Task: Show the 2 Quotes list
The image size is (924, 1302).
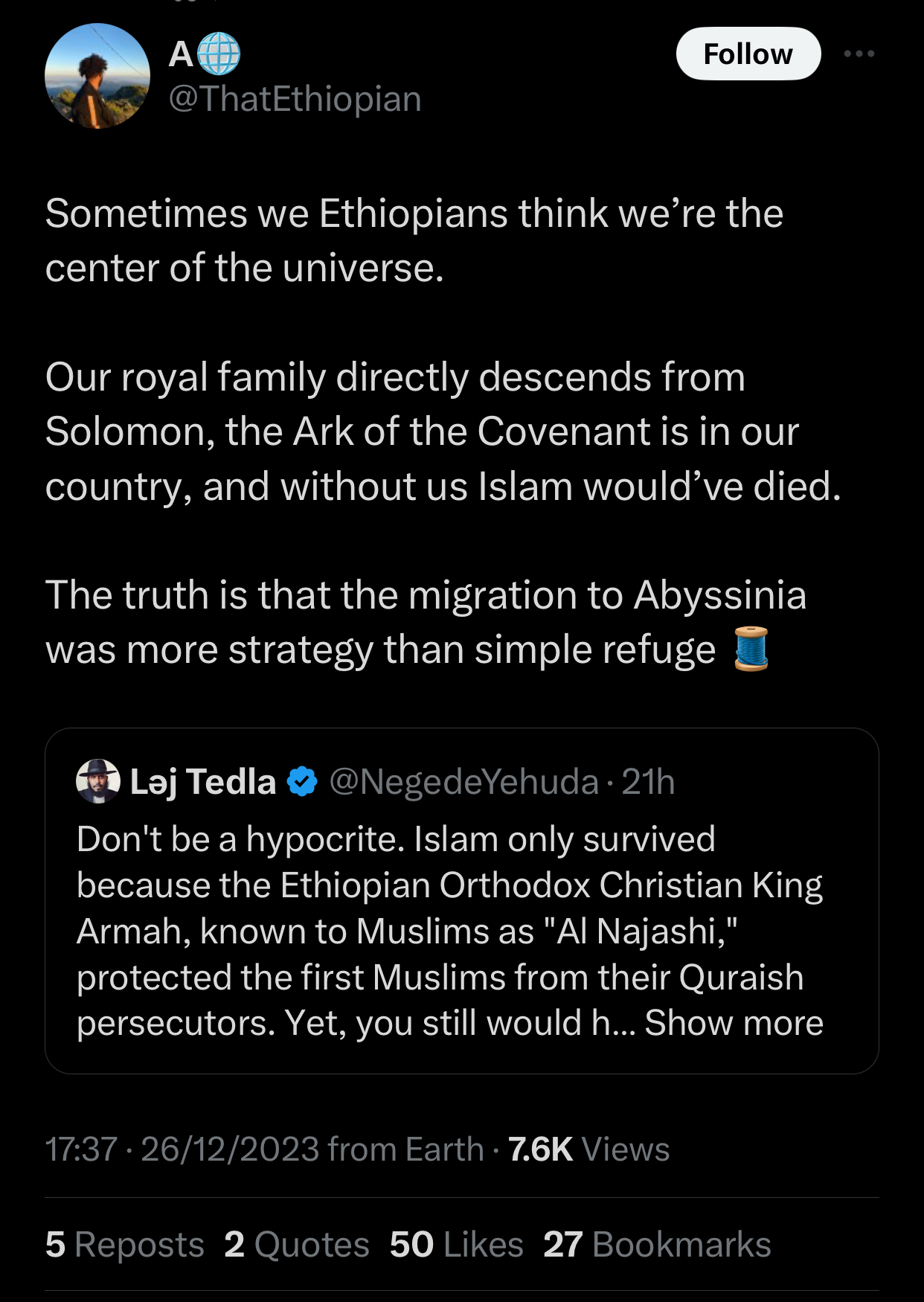Action: tap(297, 1245)
